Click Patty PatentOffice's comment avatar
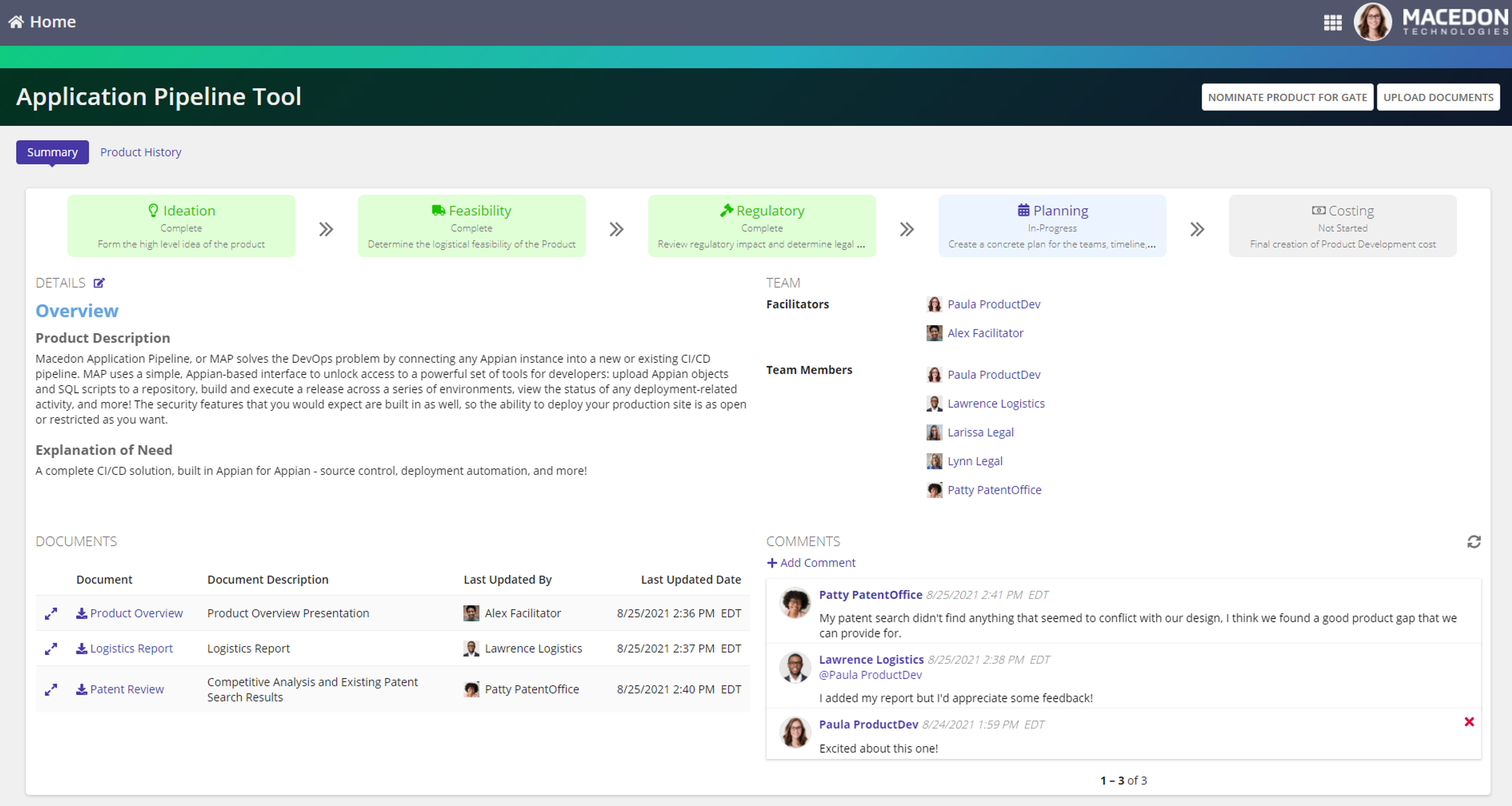This screenshot has width=1512, height=806. 795,603
